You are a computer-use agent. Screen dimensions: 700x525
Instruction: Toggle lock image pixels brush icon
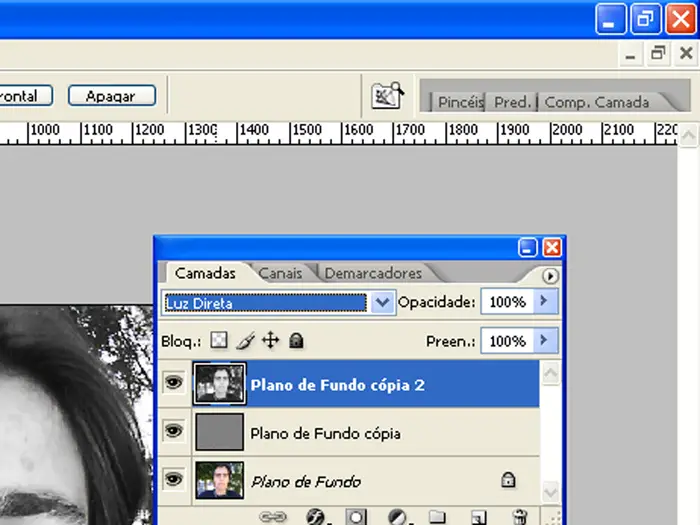click(x=246, y=341)
